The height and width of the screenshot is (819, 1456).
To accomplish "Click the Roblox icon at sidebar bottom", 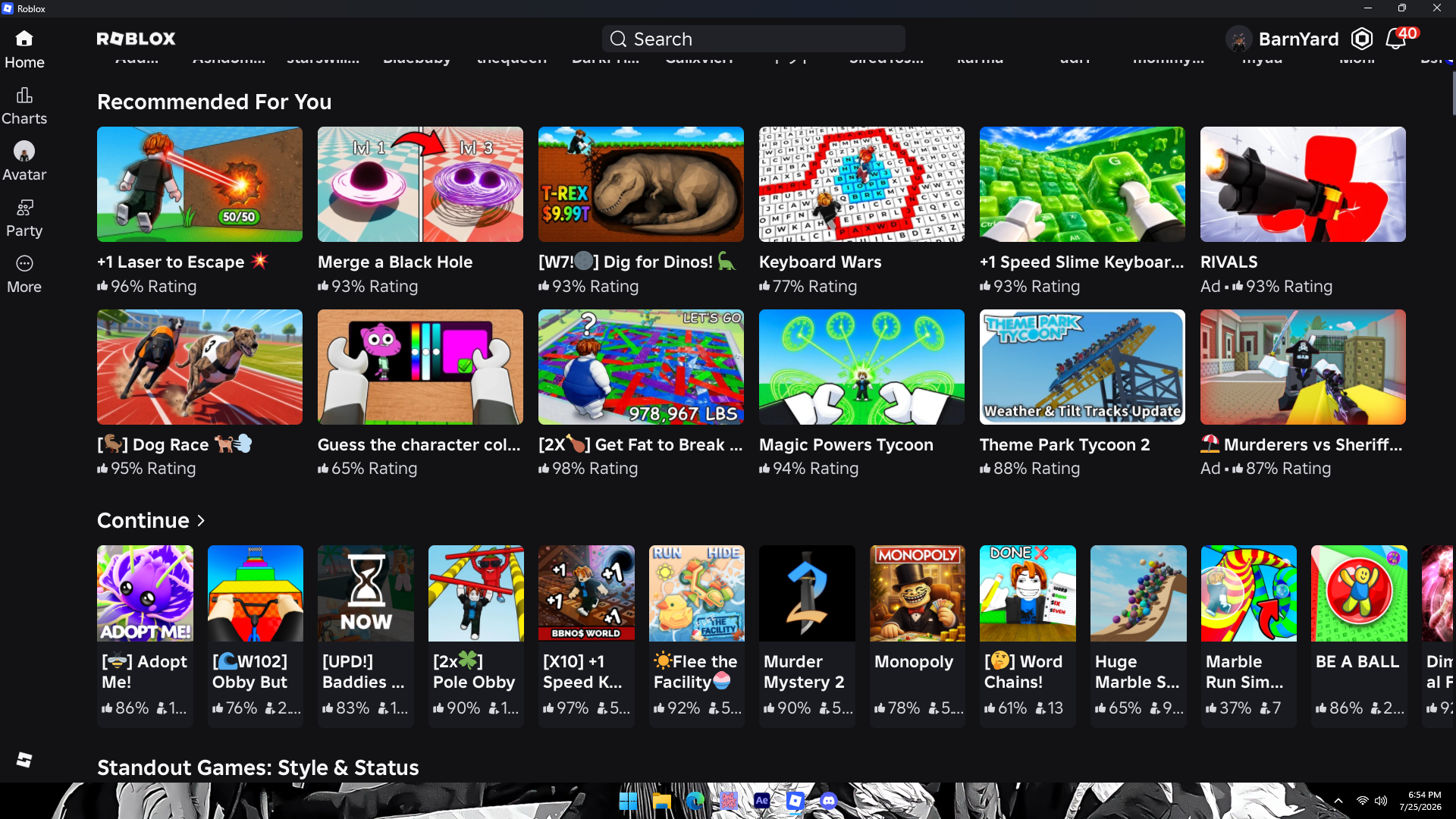I will click(24, 759).
